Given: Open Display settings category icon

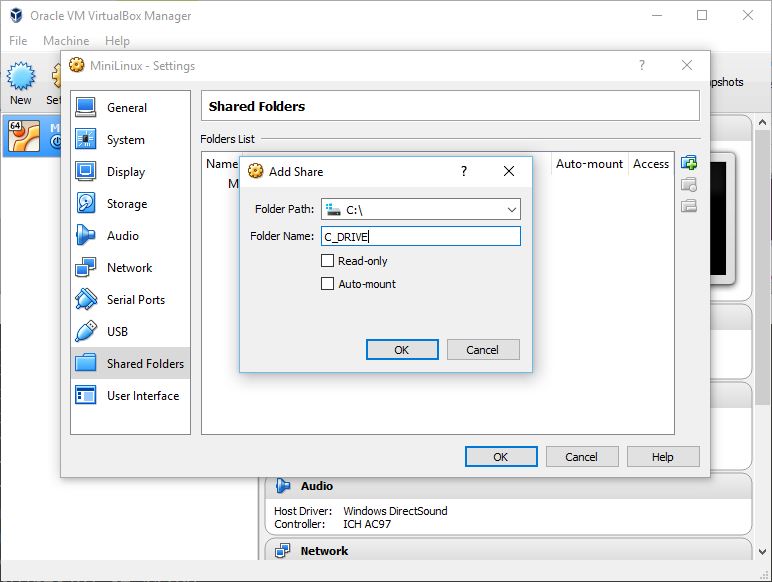Looking at the screenshot, I should 86,171.
